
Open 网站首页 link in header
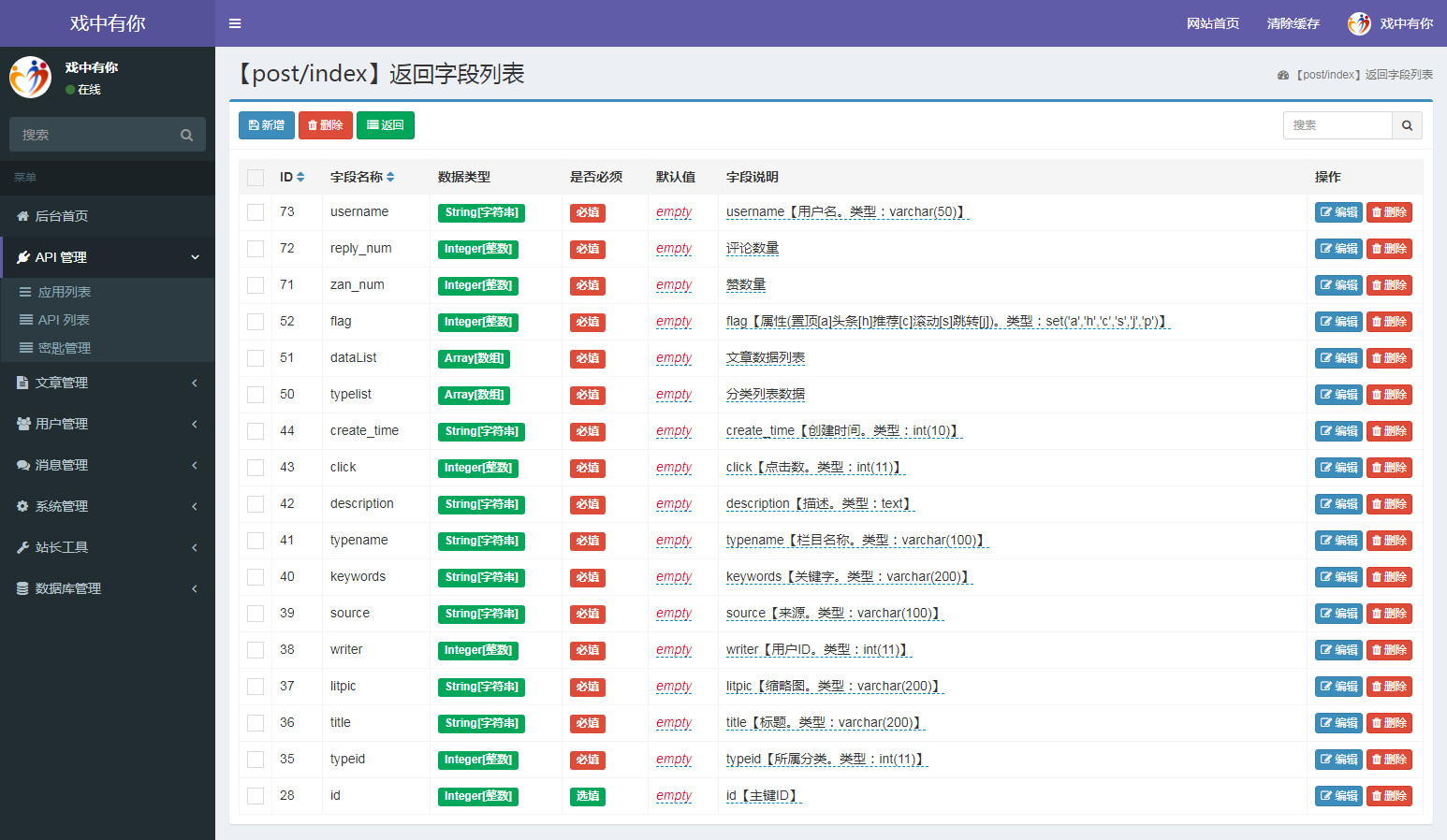[1213, 23]
